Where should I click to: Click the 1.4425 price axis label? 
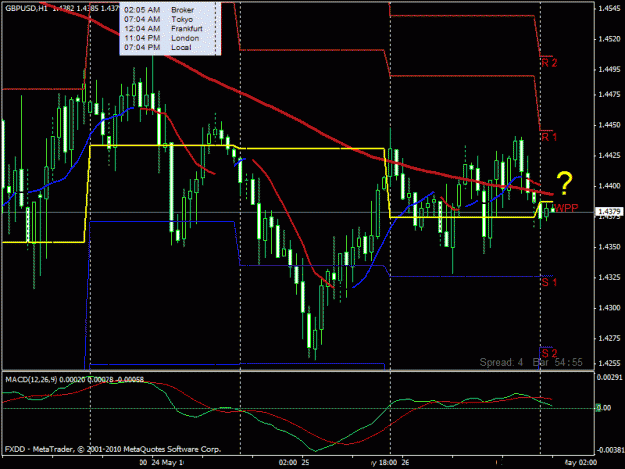(609, 155)
